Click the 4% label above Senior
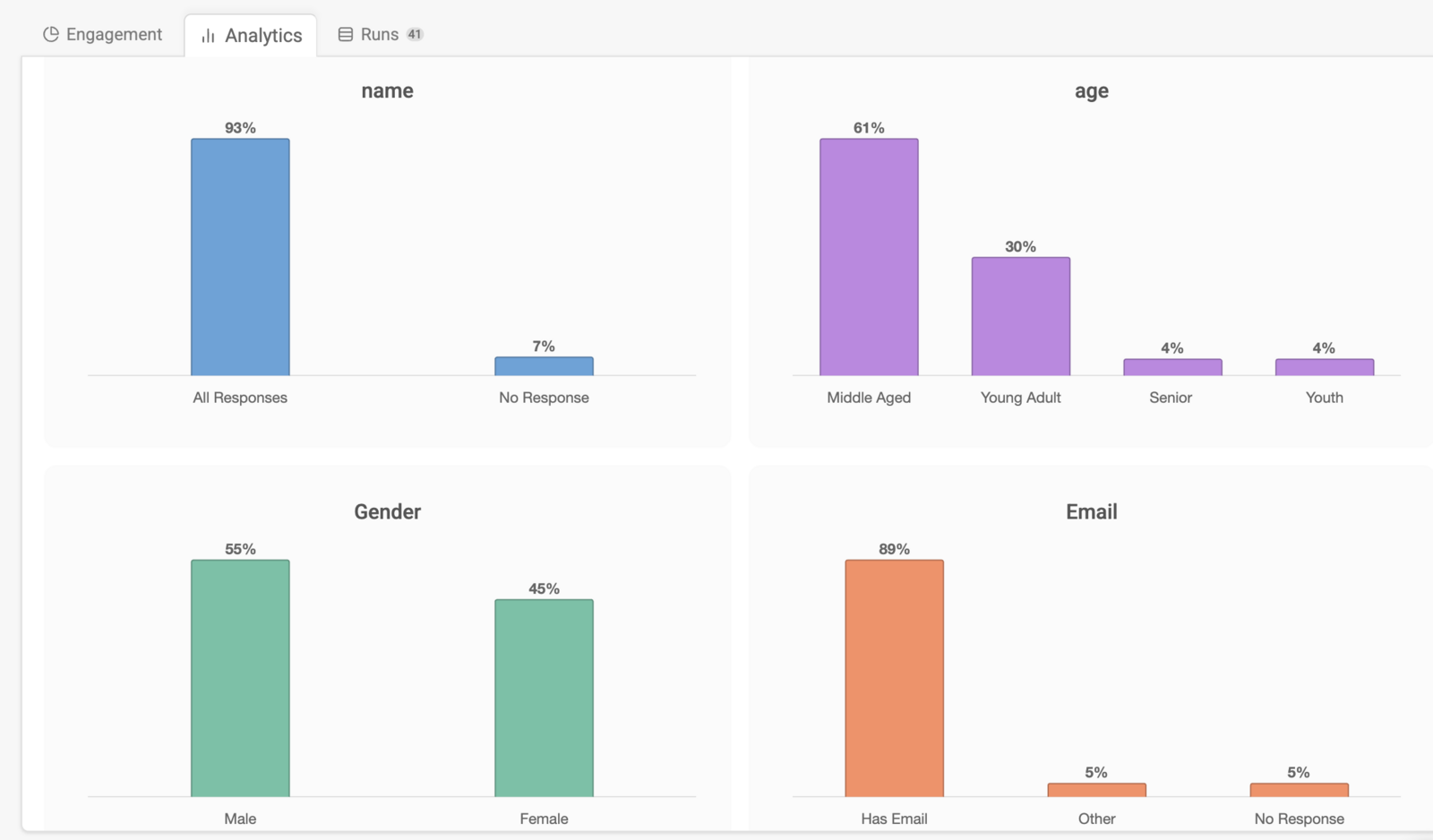This screenshot has height=840, width=1433. [x=1172, y=348]
